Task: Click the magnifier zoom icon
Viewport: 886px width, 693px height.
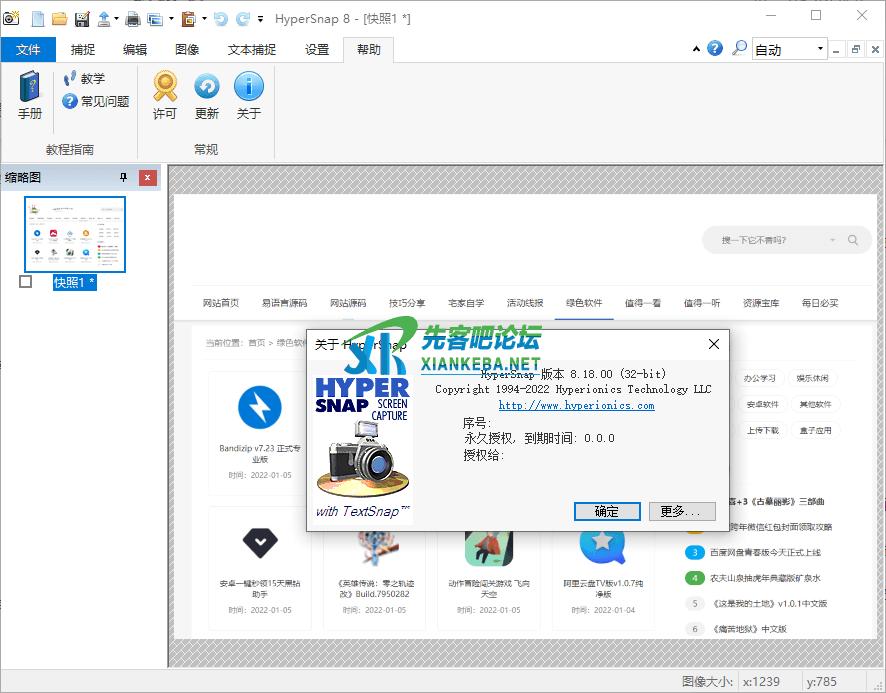Action: [x=739, y=49]
